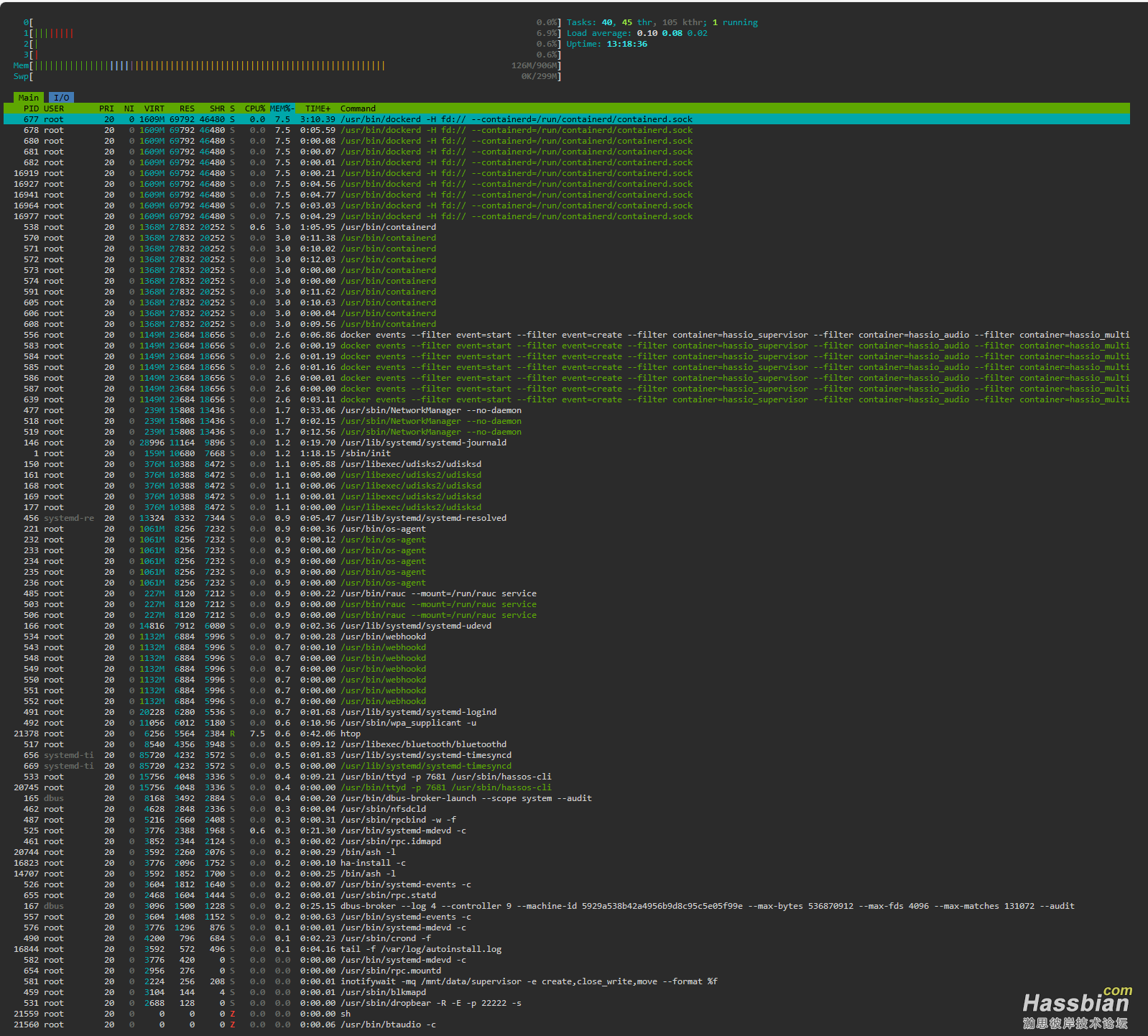Select nfsdcld row PID 462
This screenshot has height=1036, width=1148.
tap(567, 809)
